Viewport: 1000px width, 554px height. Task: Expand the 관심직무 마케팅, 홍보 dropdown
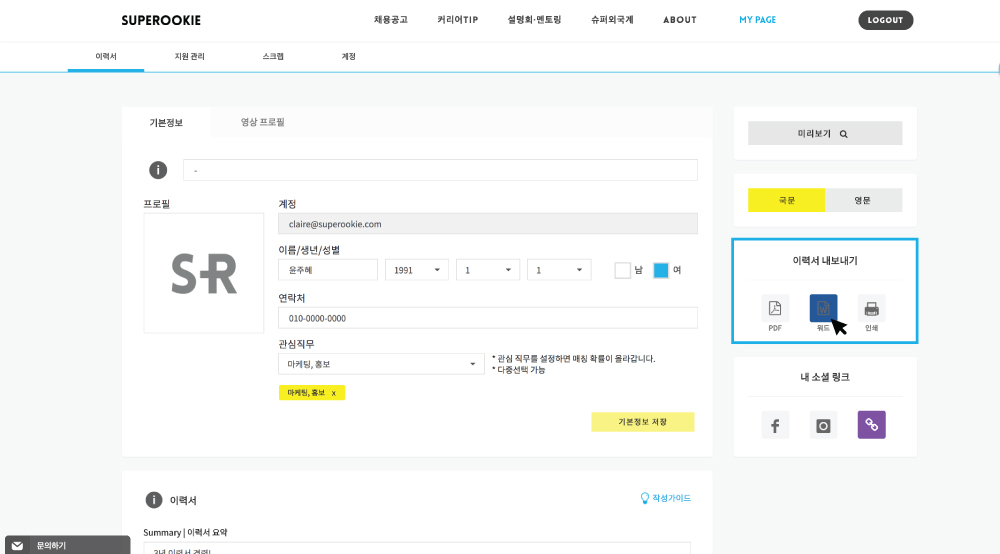(381, 364)
